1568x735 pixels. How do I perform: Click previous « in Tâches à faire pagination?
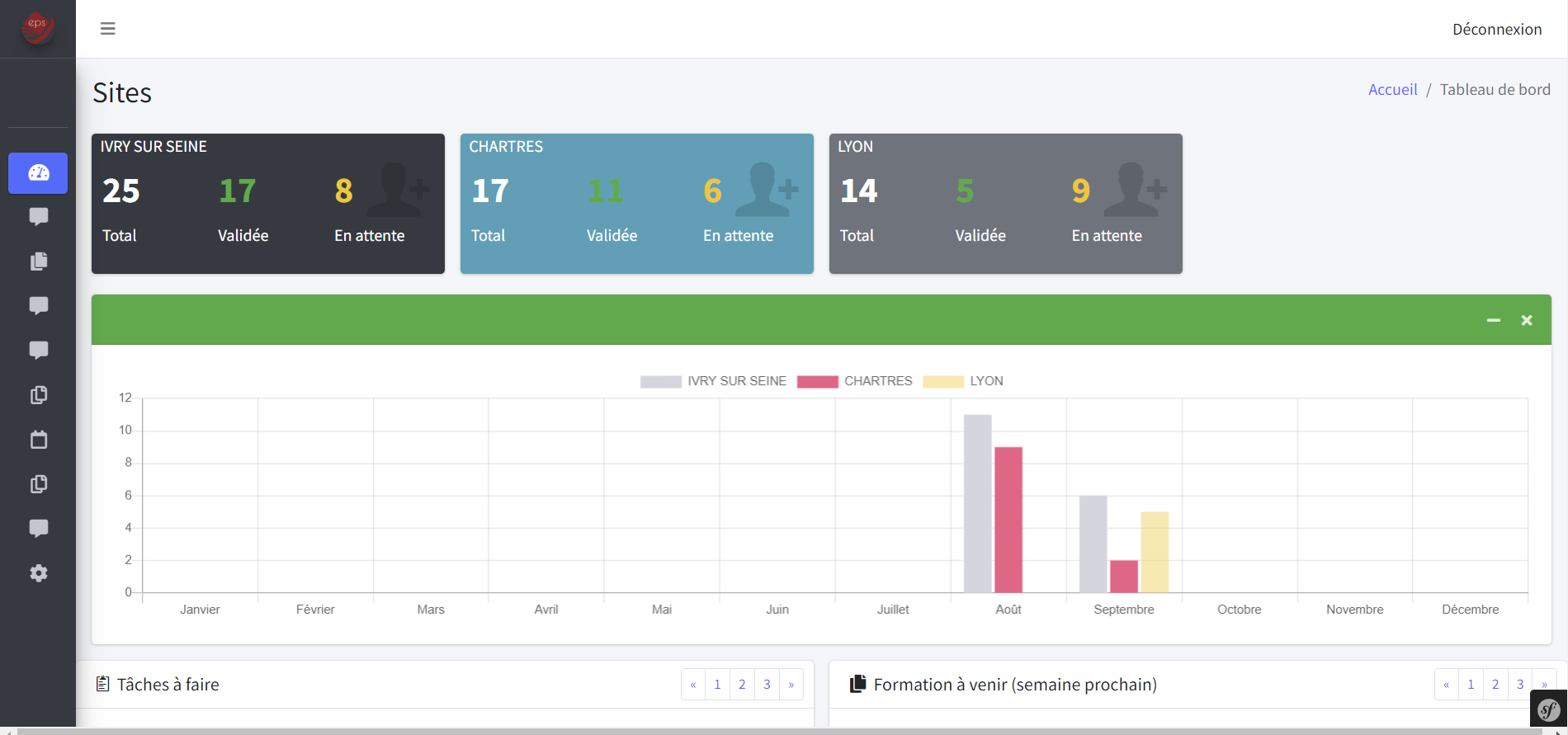(x=693, y=685)
